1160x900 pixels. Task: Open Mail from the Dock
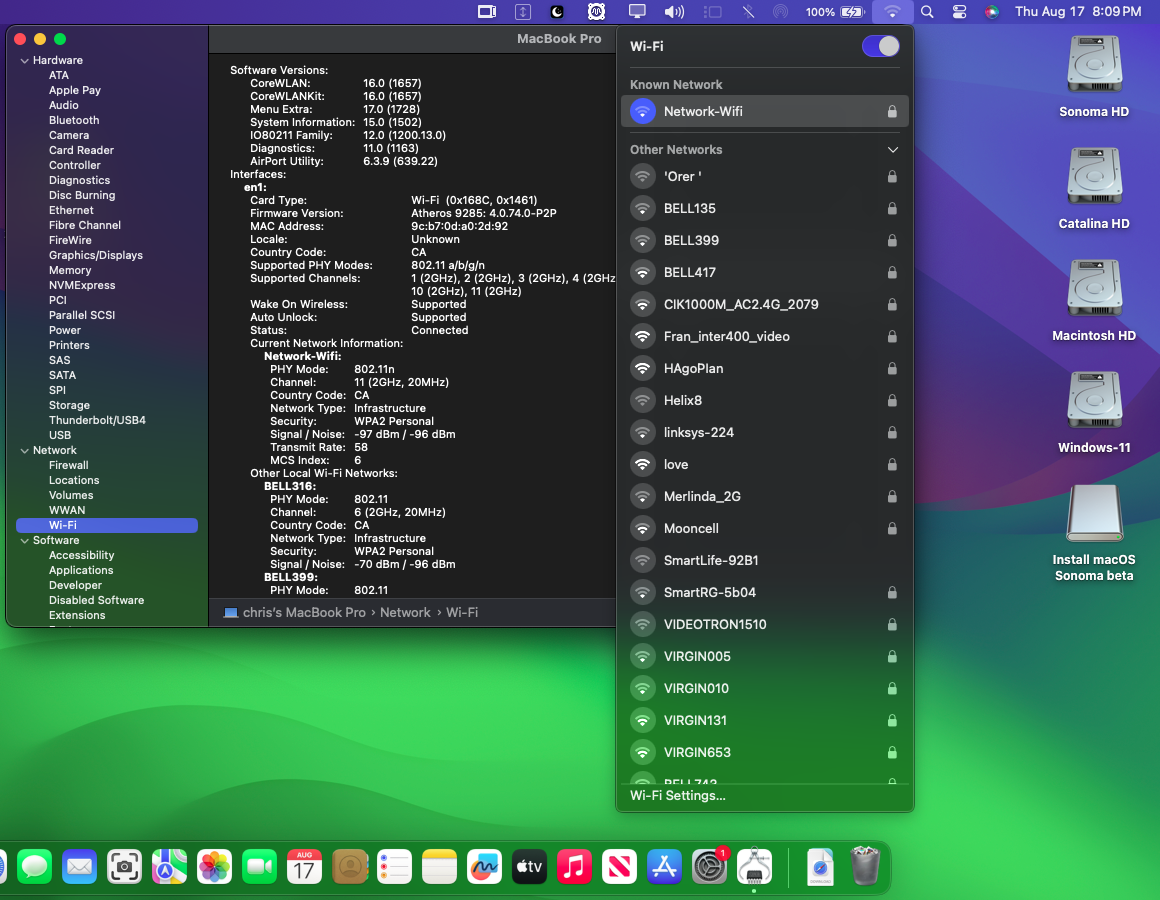(79, 867)
